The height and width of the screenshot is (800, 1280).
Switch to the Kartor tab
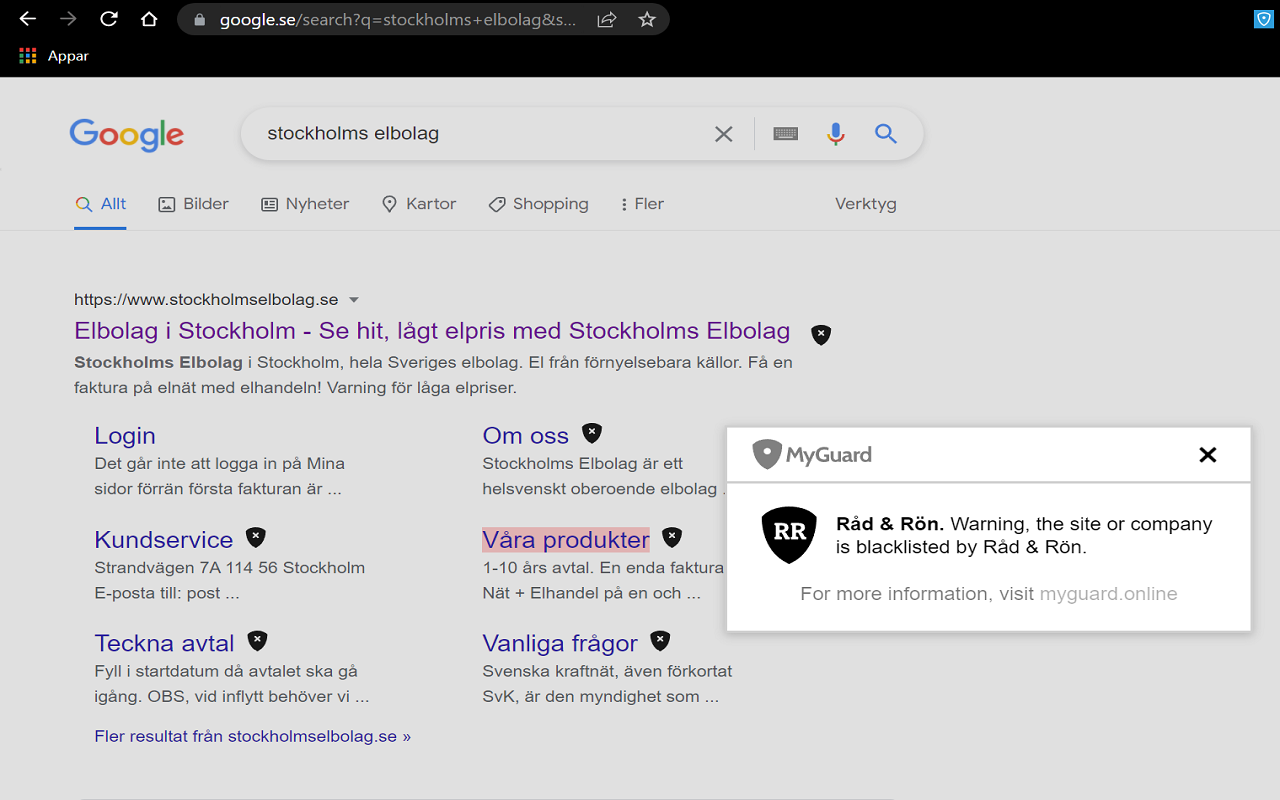[419, 204]
